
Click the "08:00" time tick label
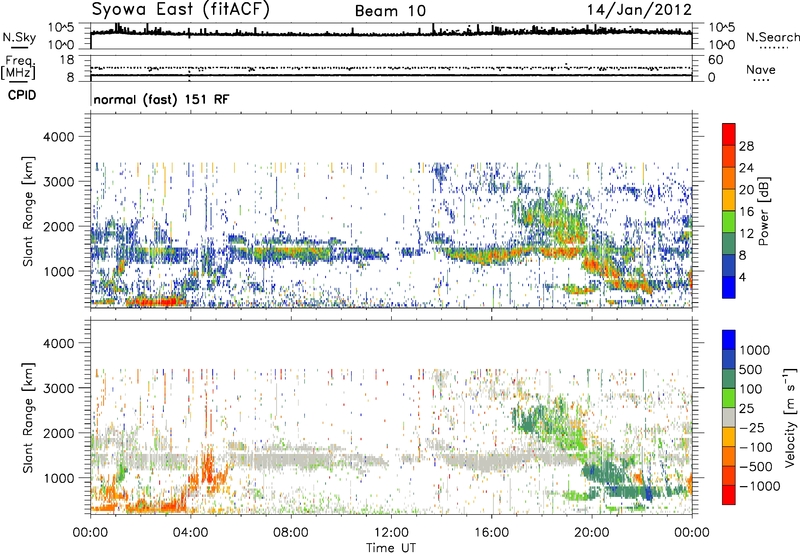click(291, 533)
